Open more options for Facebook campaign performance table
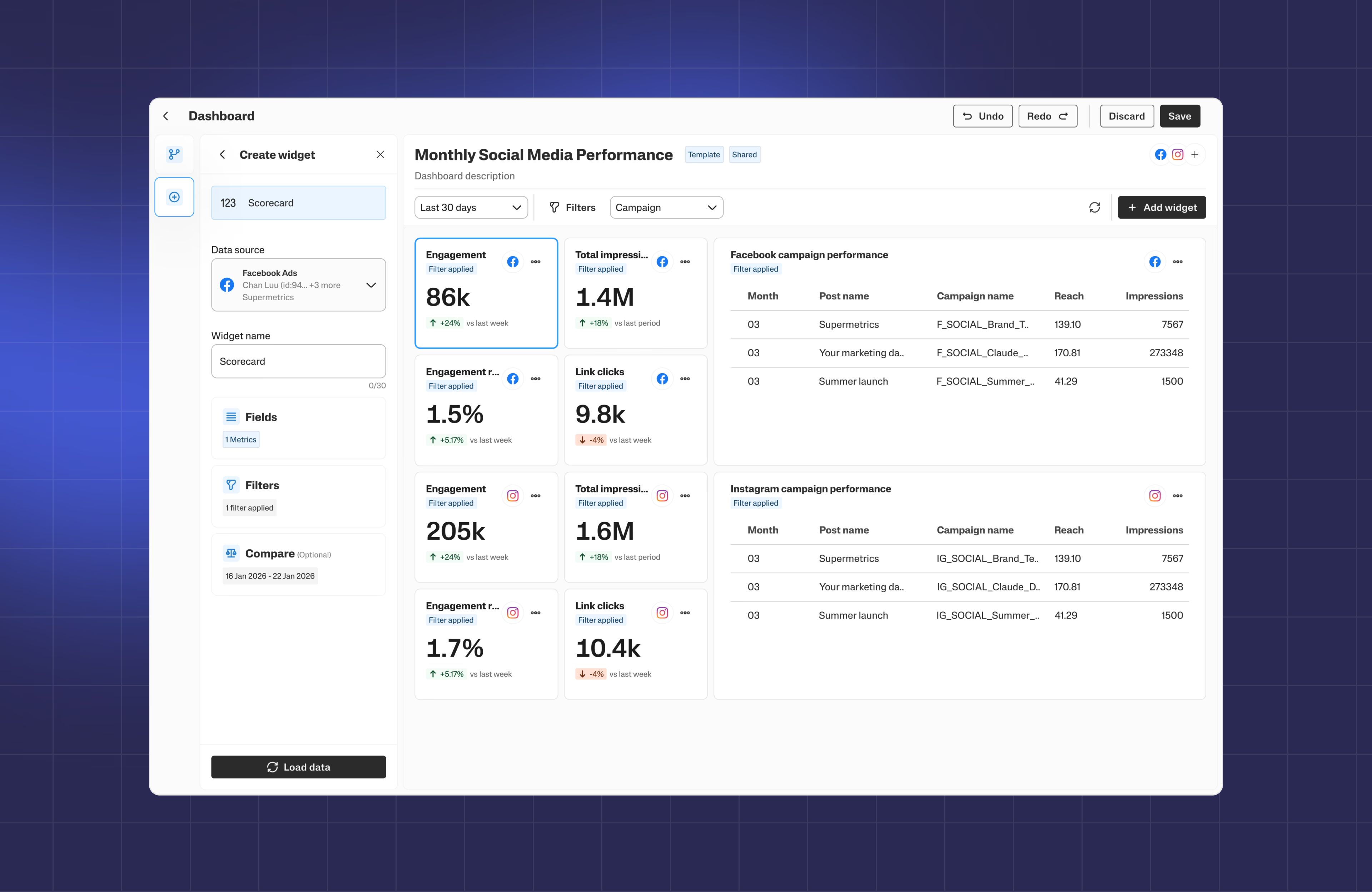The width and height of the screenshot is (1372, 892). click(x=1178, y=262)
